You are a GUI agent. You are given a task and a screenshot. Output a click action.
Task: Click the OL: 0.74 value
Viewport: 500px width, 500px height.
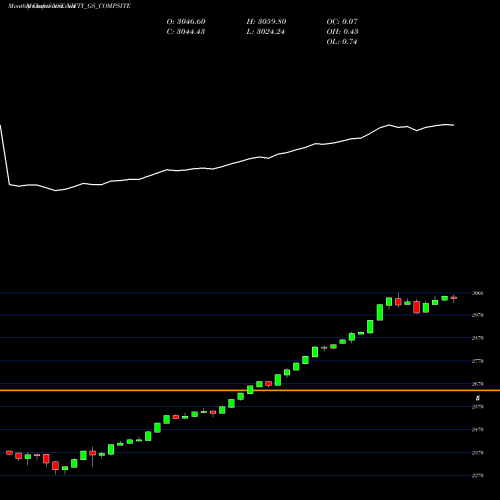(x=342, y=42)
